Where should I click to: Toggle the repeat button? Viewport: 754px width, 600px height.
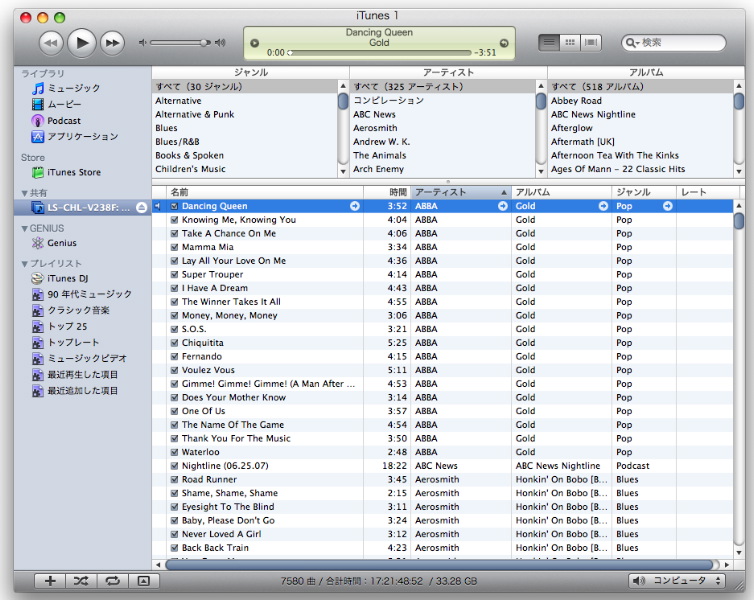(x=113, y=581)
